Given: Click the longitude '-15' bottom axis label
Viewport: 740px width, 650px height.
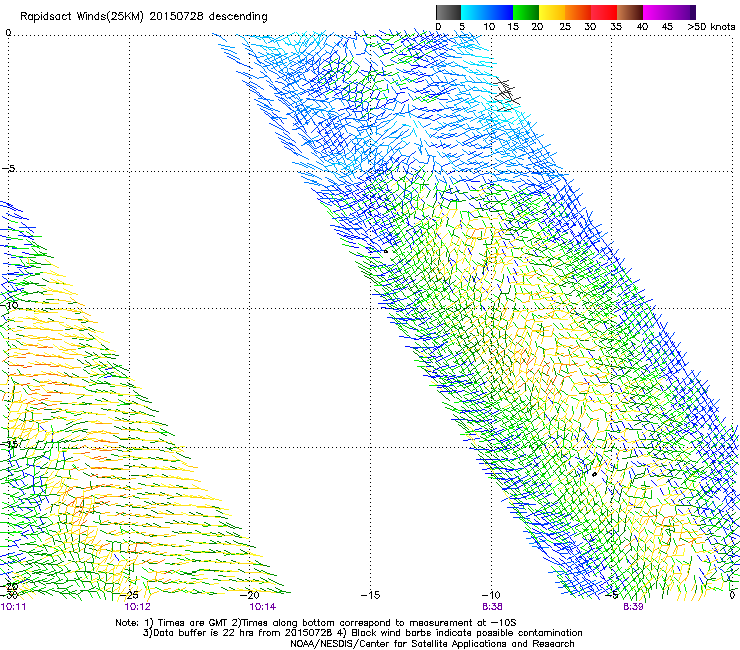Looking at the screenshot, I should [370, 595].
